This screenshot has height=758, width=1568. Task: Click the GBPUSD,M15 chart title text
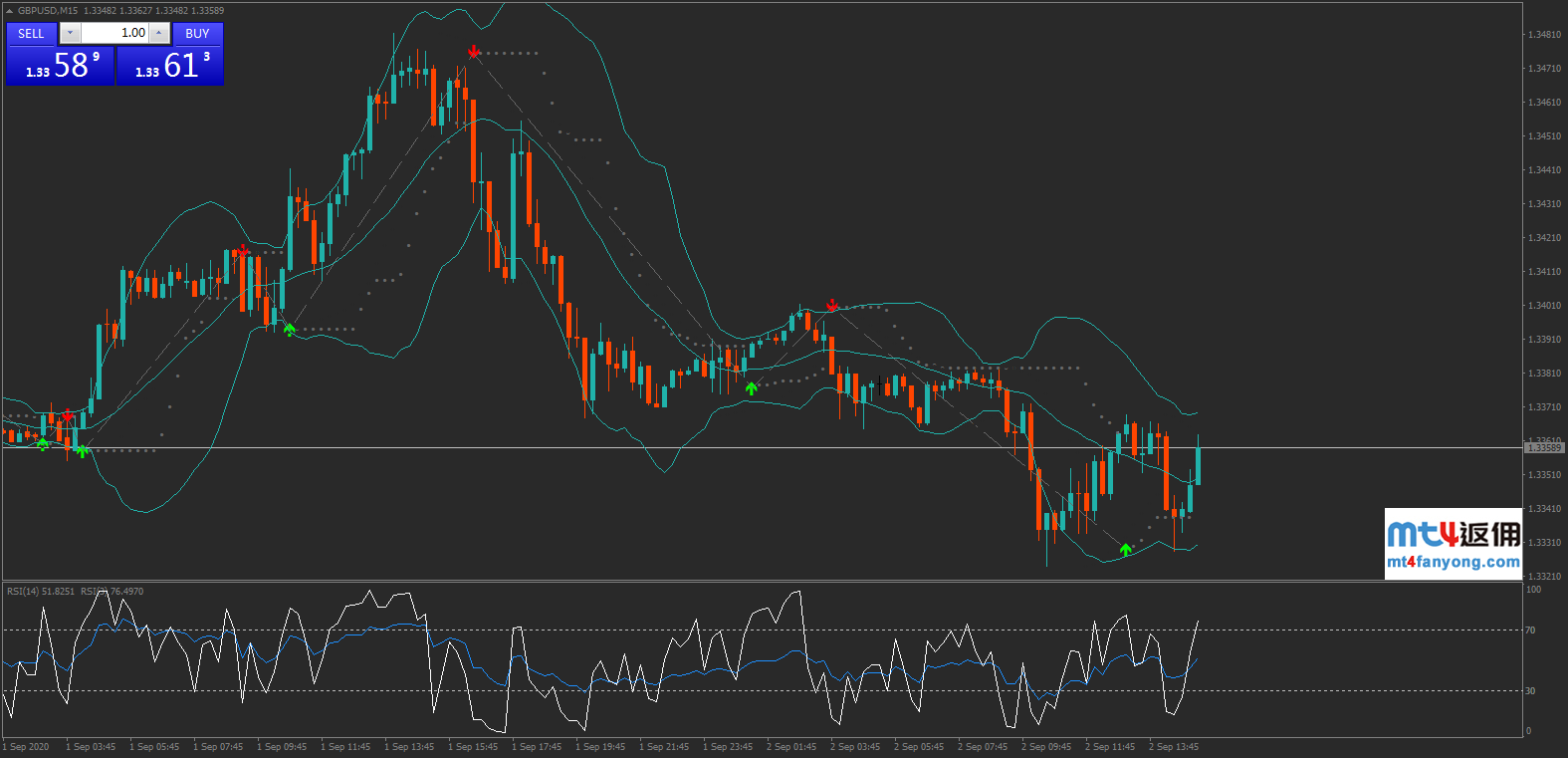(48, 11)
